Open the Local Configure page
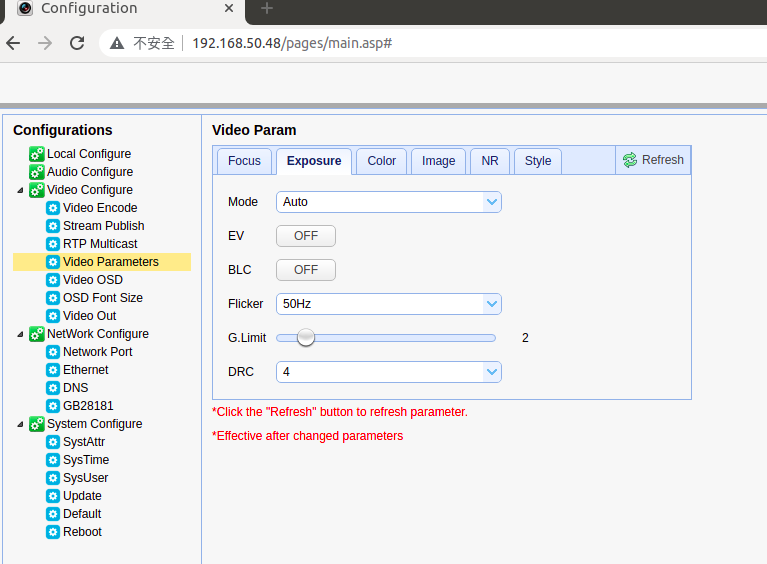Screen dimensions: 767x564 click(x=89, y=154)
